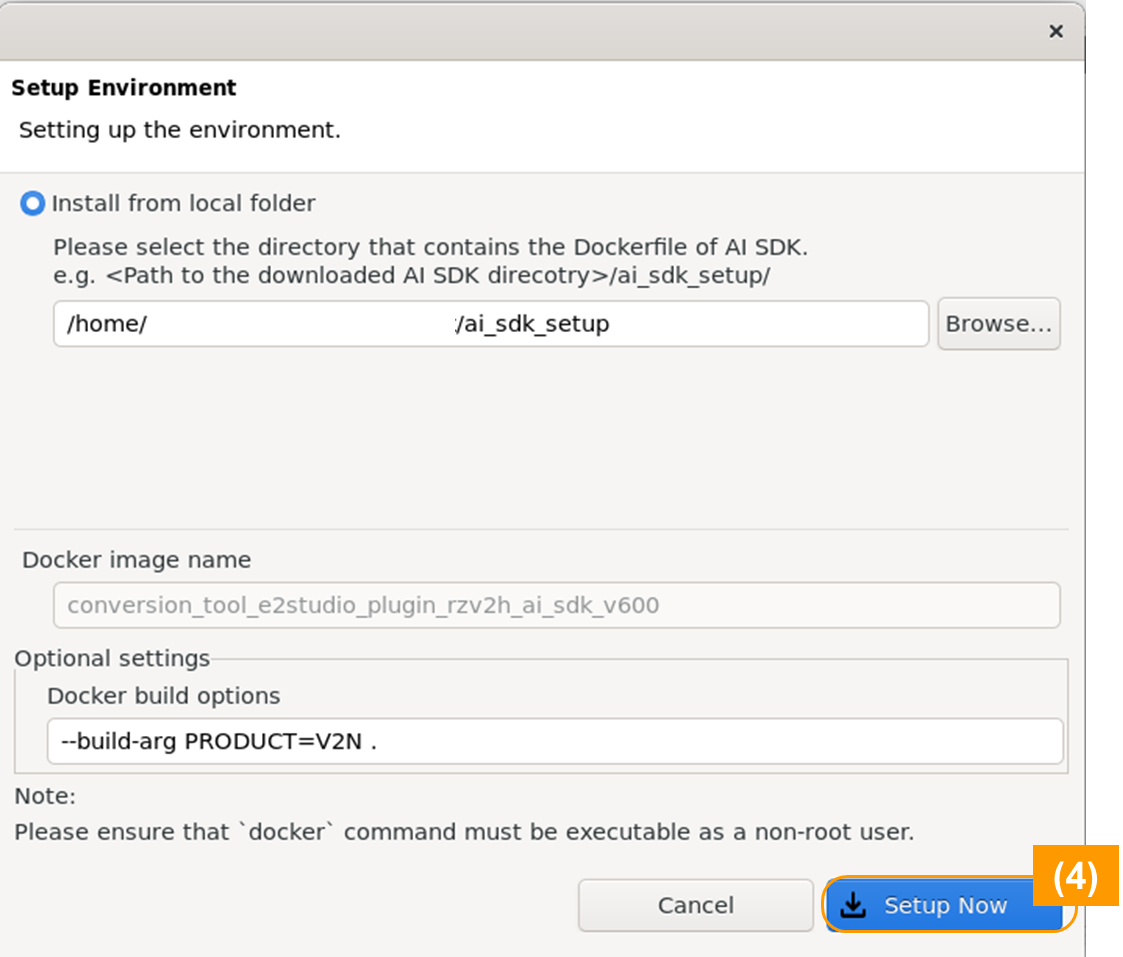Click the Docker image name field
1123x957 pixels.
tap(556, 605)
